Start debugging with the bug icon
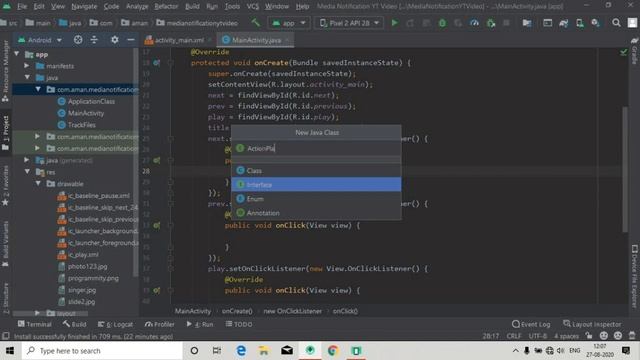The image size is (640, 360). (442, 23)
